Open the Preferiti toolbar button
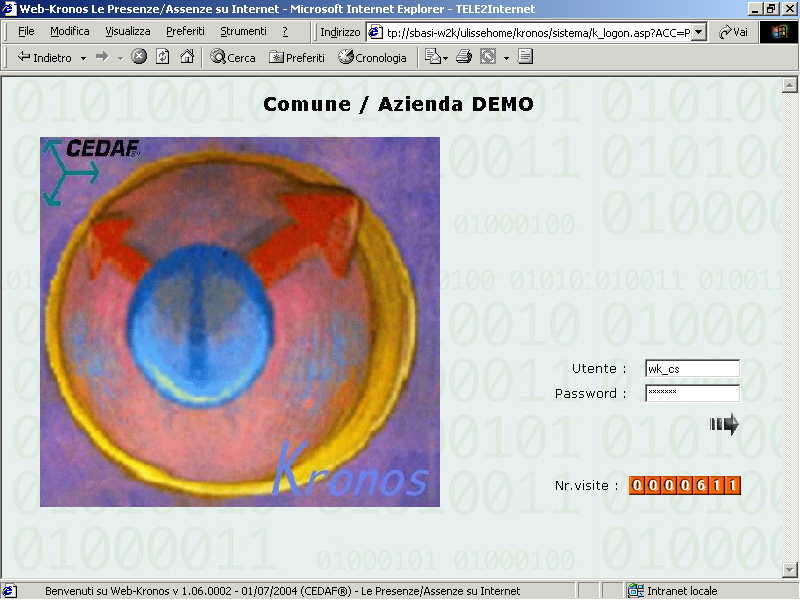The width and height of the screenshot is (800, 600). point(296,57)
